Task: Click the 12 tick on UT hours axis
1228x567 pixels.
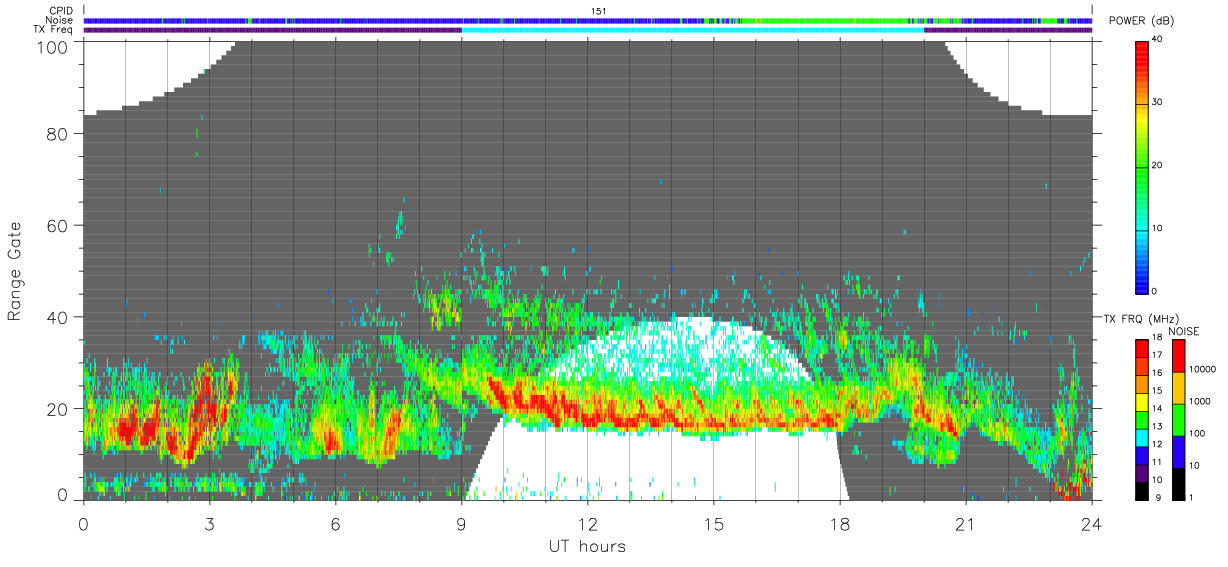Action: point(587,523)
